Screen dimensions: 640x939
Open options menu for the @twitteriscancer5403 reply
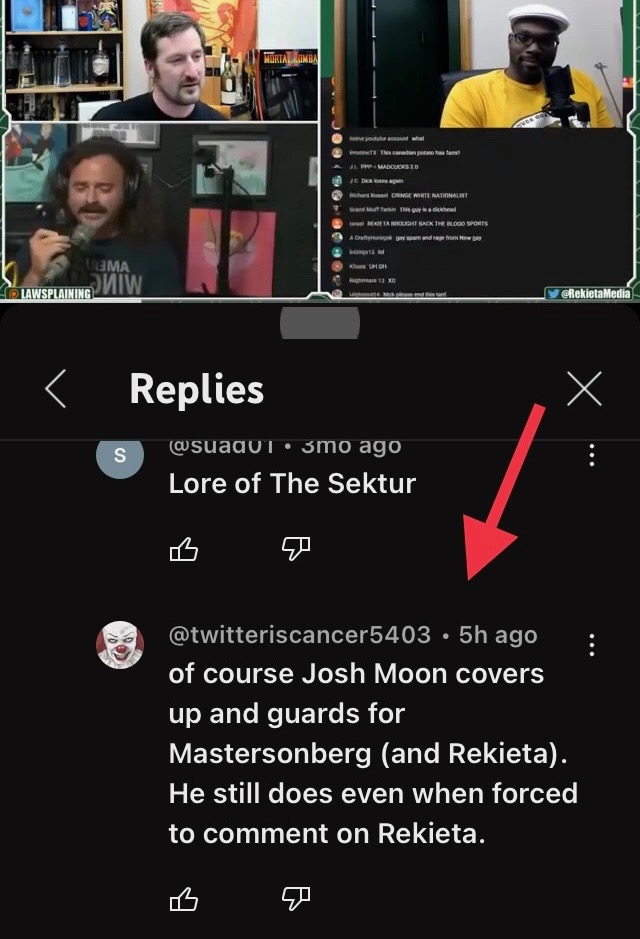pos(592,645)
